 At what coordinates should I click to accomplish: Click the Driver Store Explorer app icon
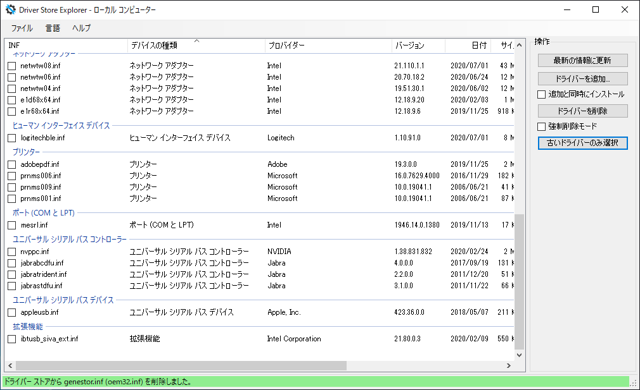coord(10,9)
